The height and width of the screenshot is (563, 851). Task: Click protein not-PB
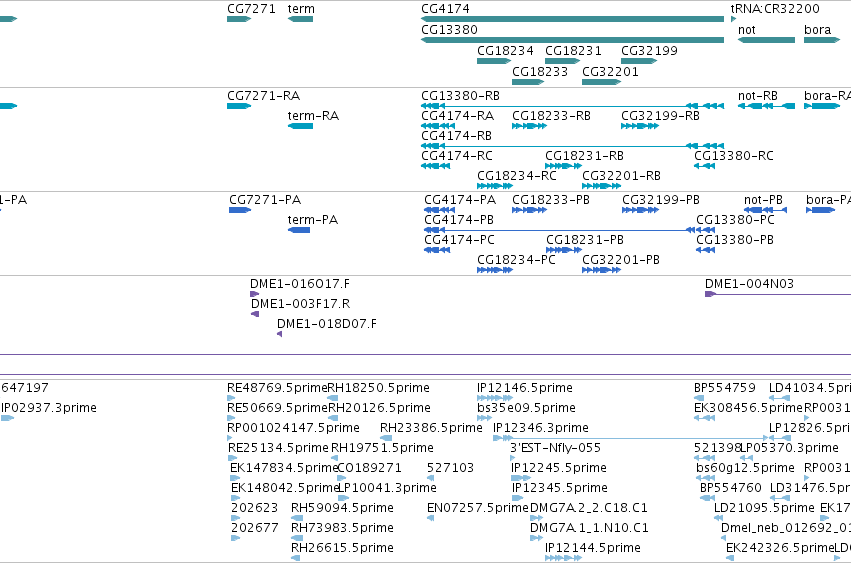coord(763,200)
